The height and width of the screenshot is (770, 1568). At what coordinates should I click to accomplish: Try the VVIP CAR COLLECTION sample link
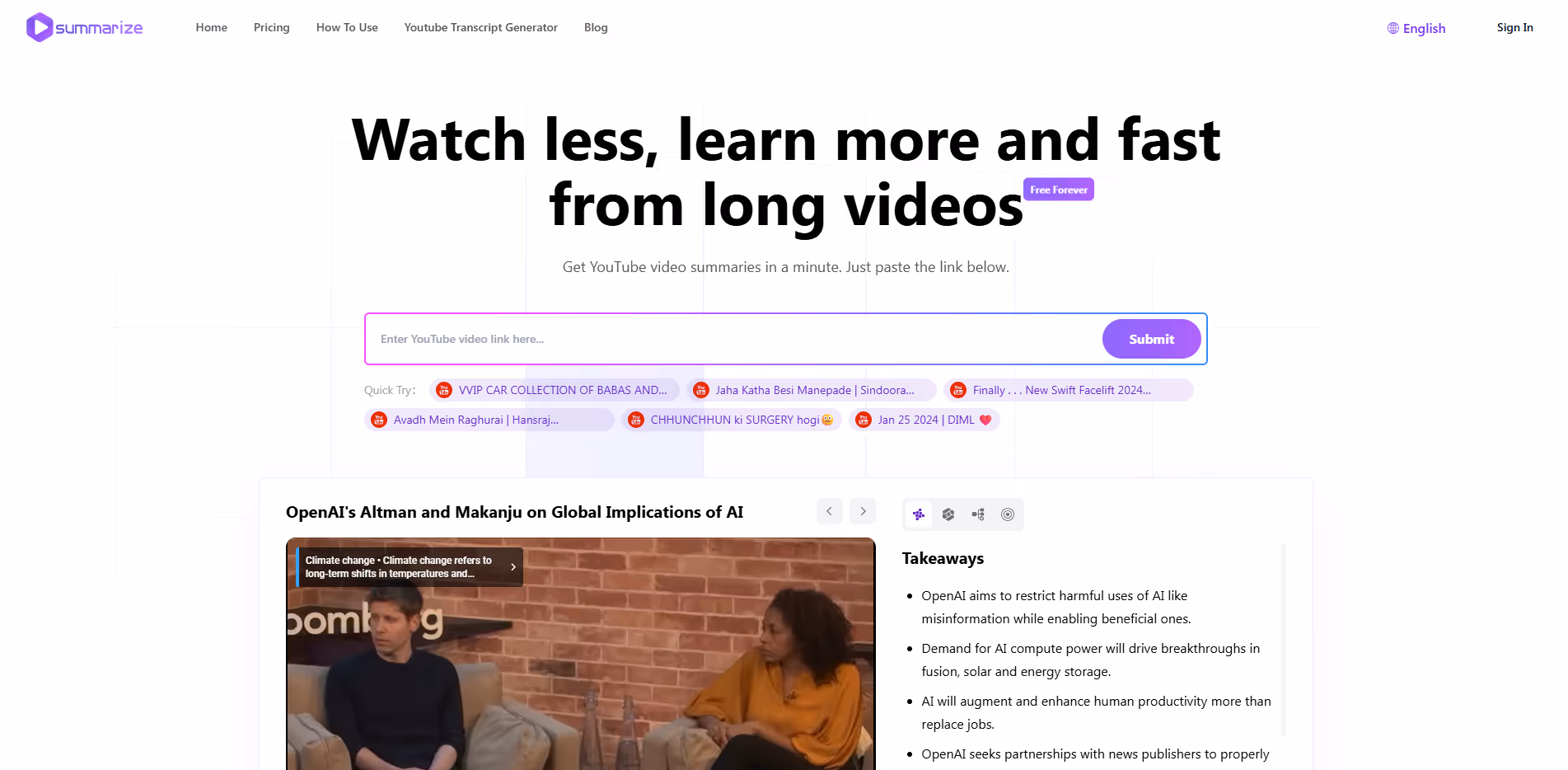point(555,390)
